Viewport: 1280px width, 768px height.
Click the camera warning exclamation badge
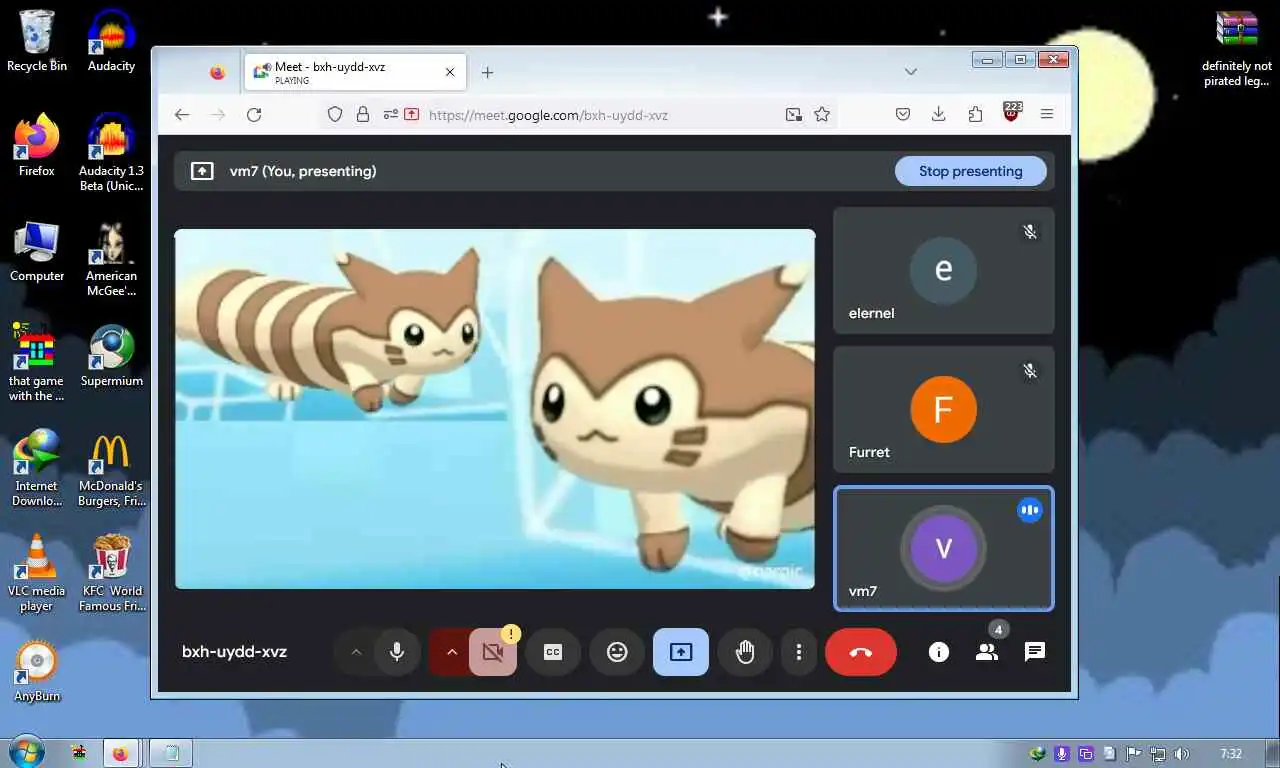511,633
